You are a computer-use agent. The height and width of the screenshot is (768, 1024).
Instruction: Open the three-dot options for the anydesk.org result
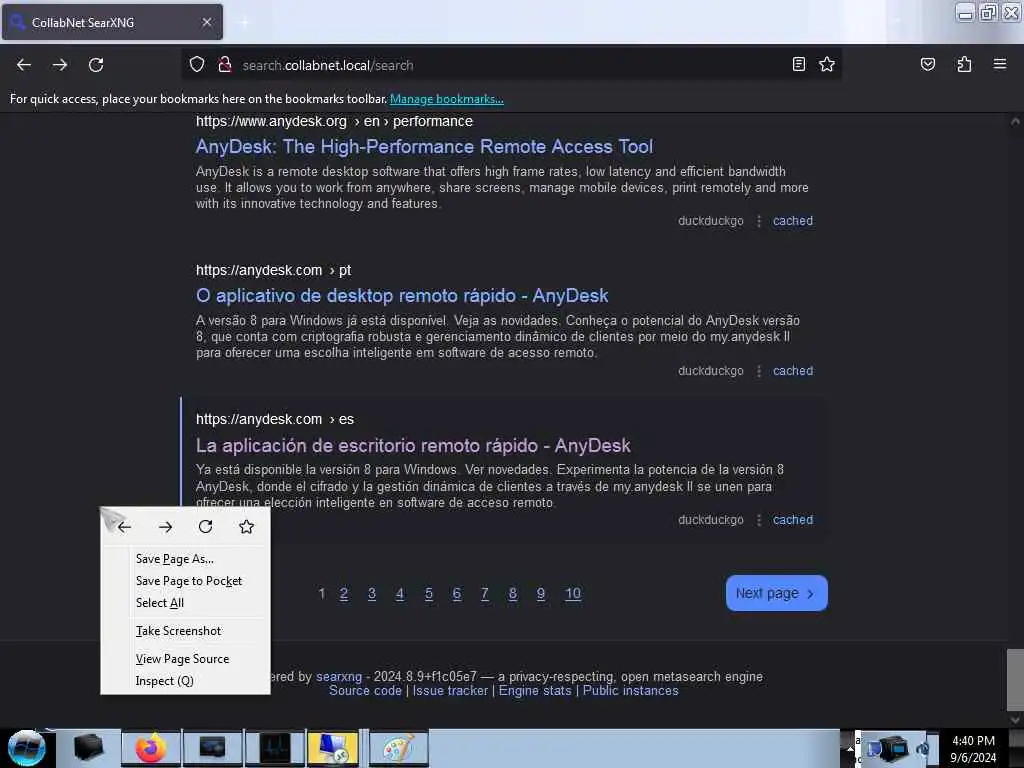click(x=758, y=221)
